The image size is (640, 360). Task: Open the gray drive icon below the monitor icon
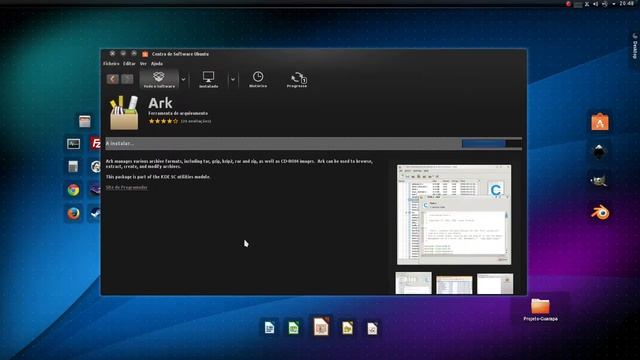[73, 167]
